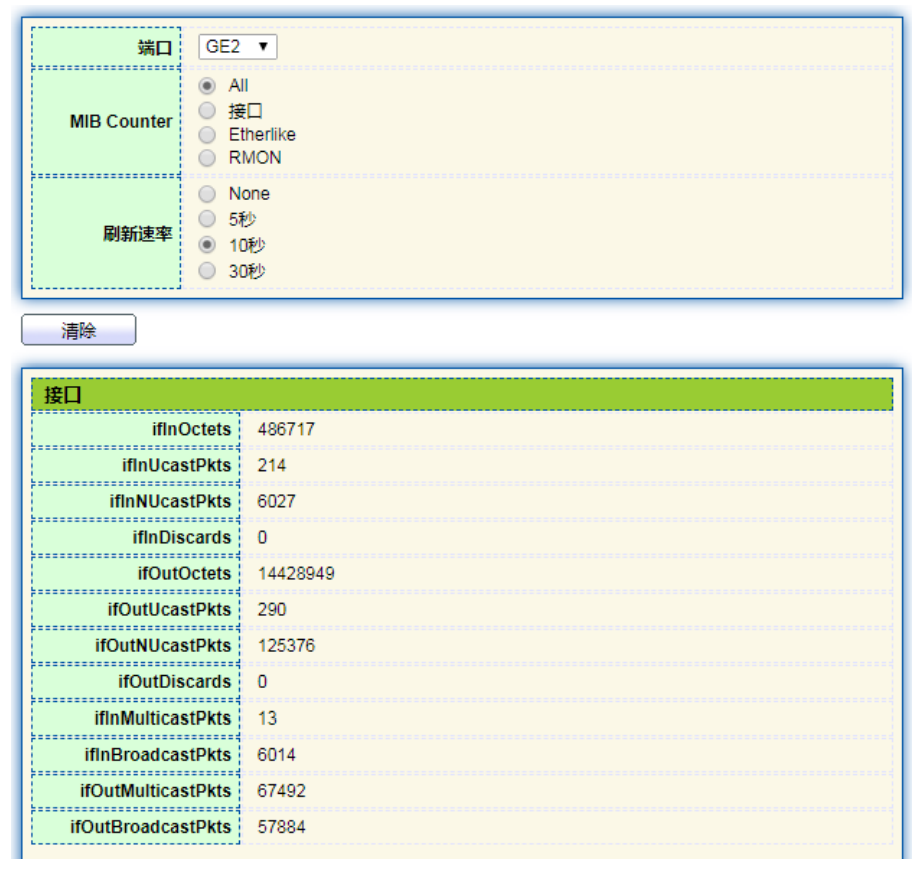Select the ifInNUcastPkts row label
The image size is (923, 871).
coord(170,502)
